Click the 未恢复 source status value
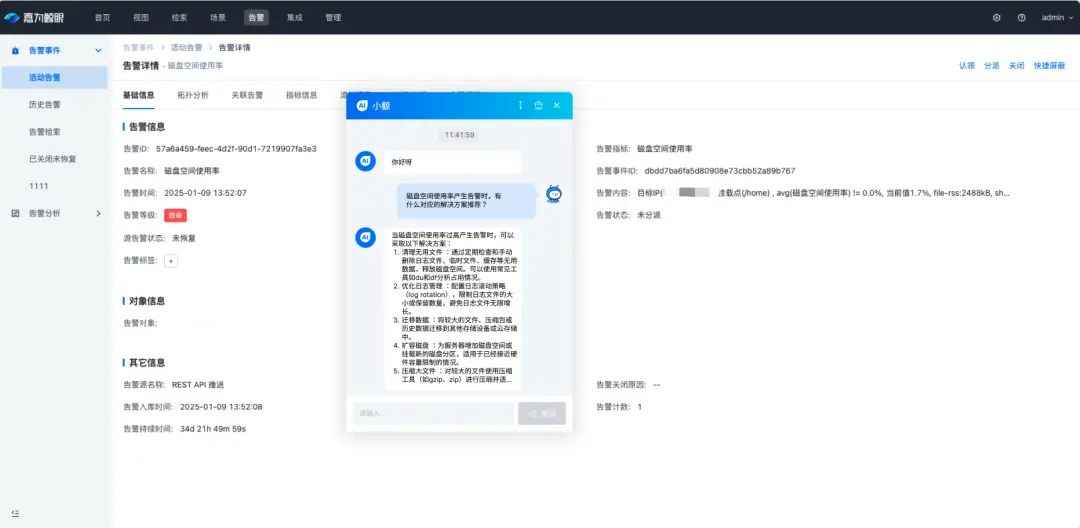Viewport: 1080px width, 528px height. pyautogui.click(x=185, y=238)
